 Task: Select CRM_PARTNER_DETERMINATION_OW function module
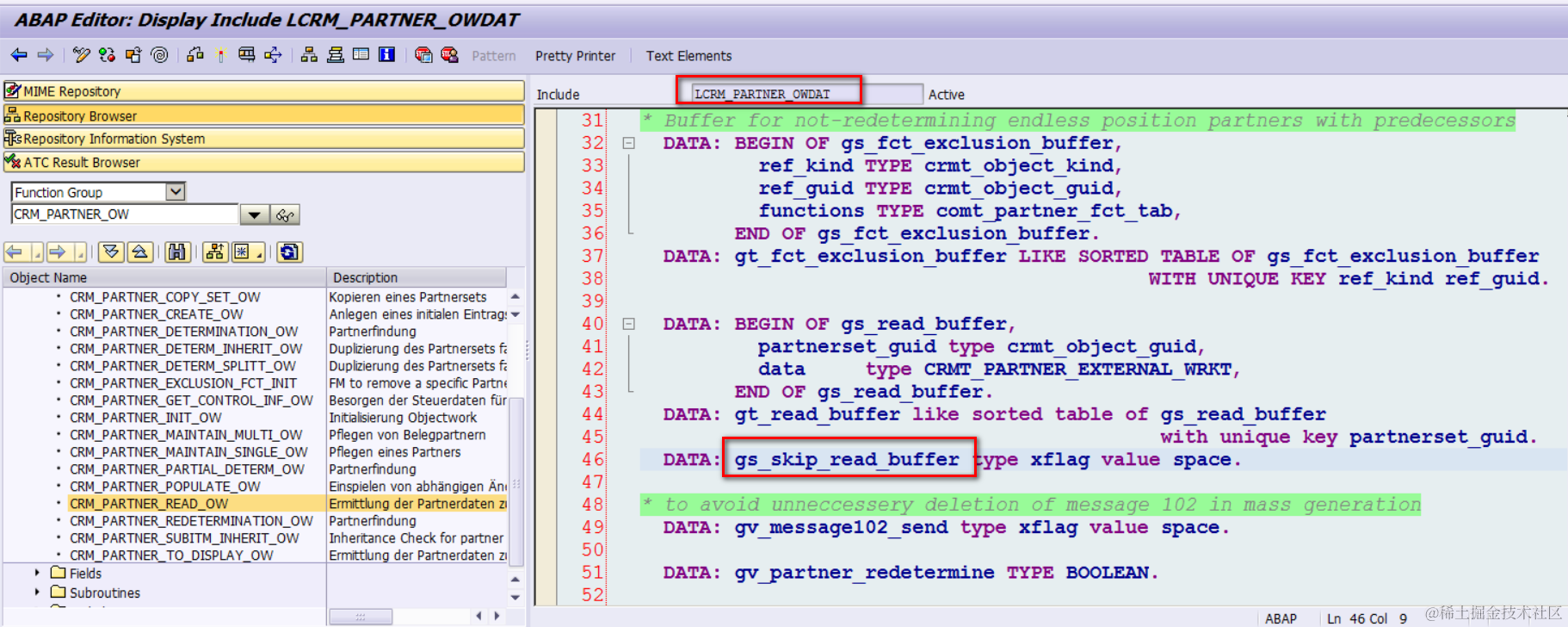(x=183, y=332)
